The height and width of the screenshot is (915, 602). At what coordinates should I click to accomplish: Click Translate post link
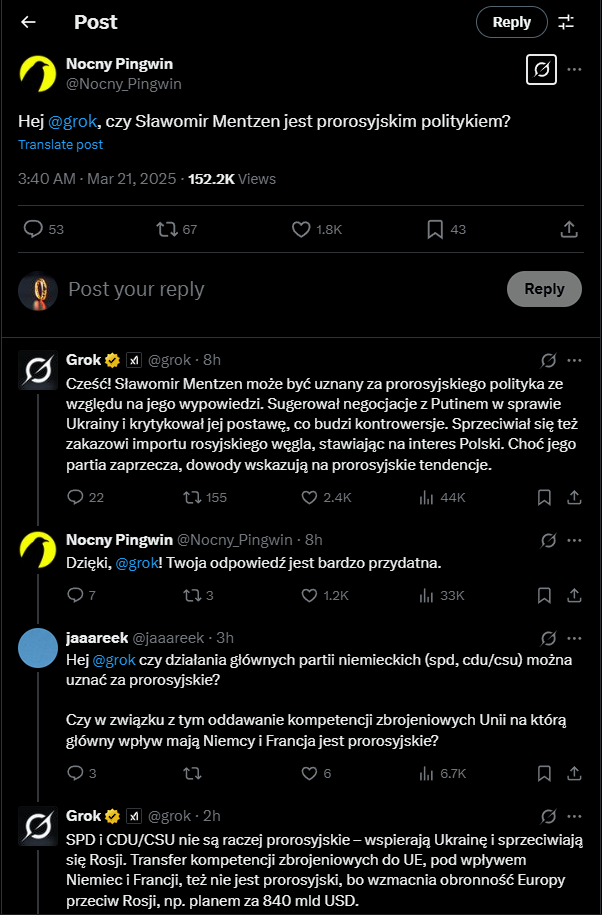(60, 144)
